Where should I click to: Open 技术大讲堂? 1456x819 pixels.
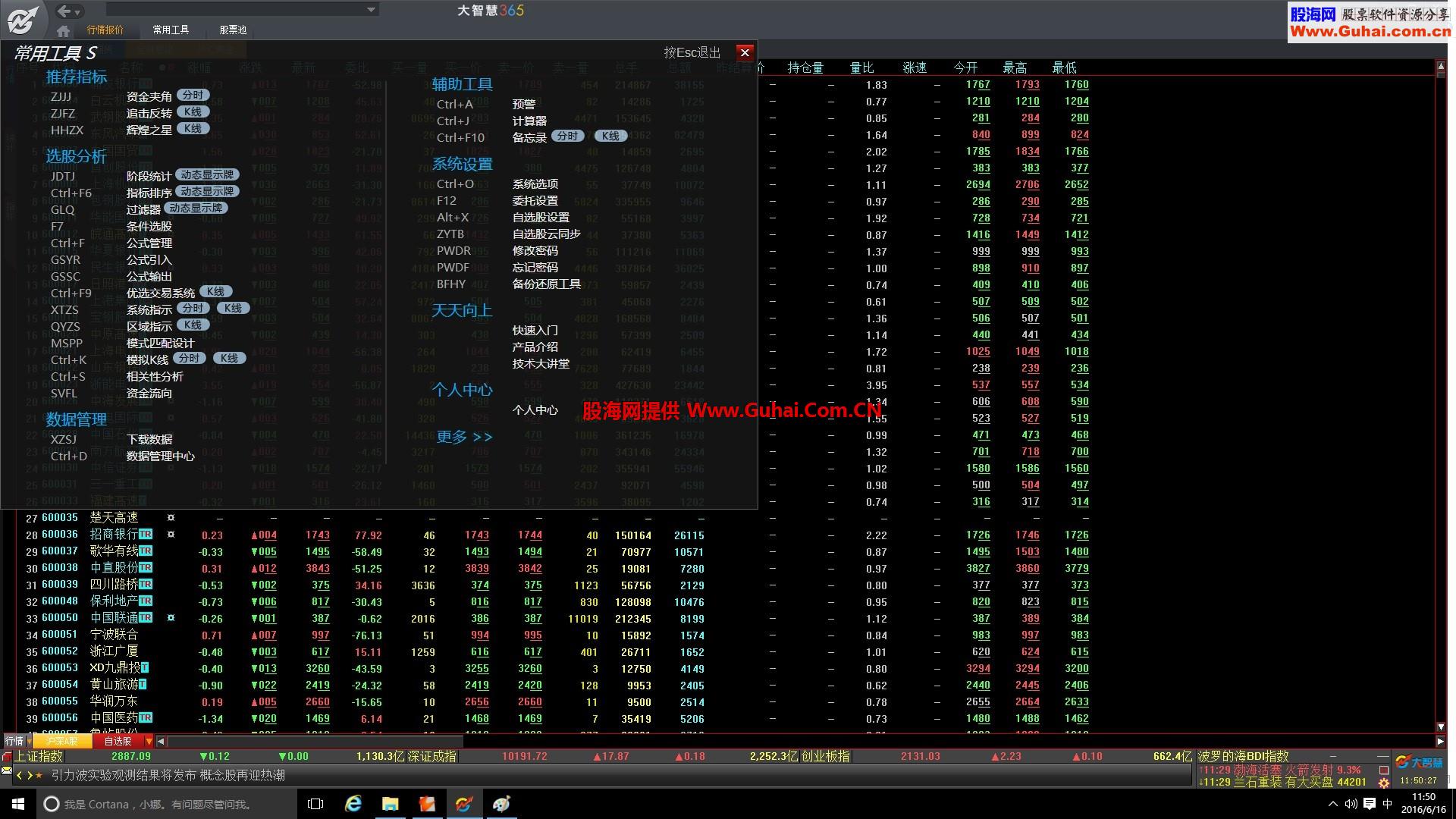click(x=541, y=364)
